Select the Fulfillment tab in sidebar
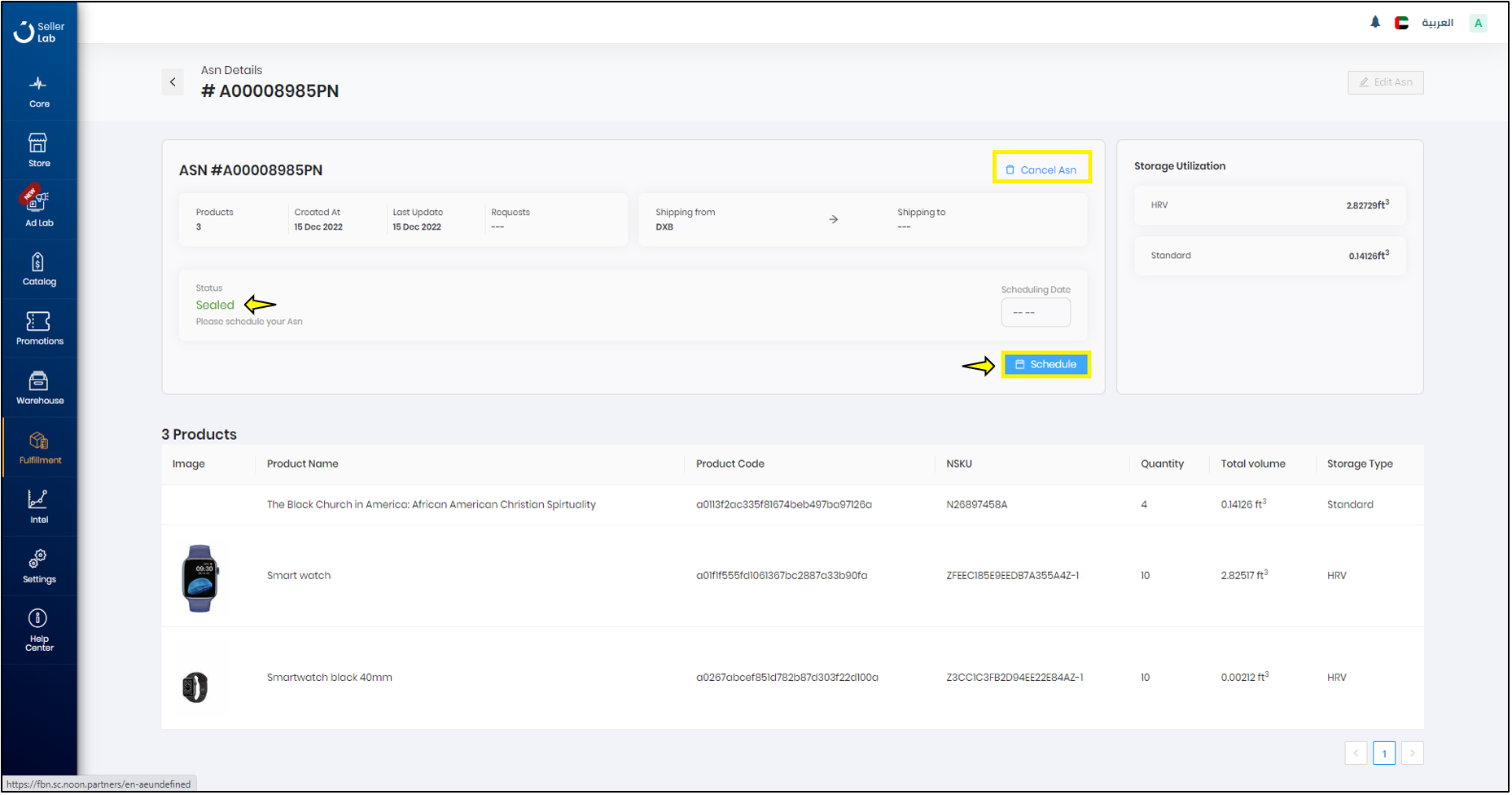 point(38,446)
